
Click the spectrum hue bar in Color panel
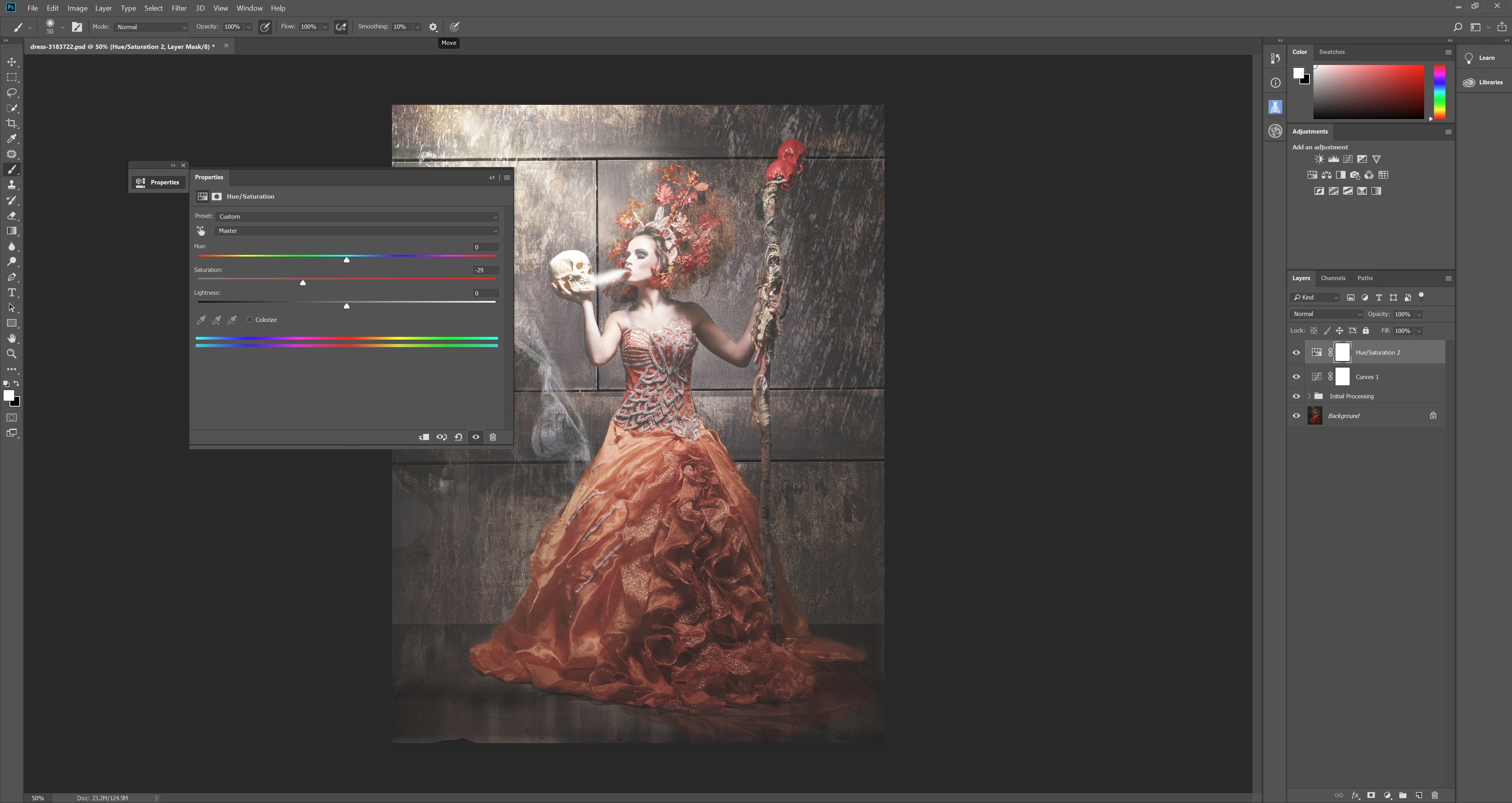1440,92
